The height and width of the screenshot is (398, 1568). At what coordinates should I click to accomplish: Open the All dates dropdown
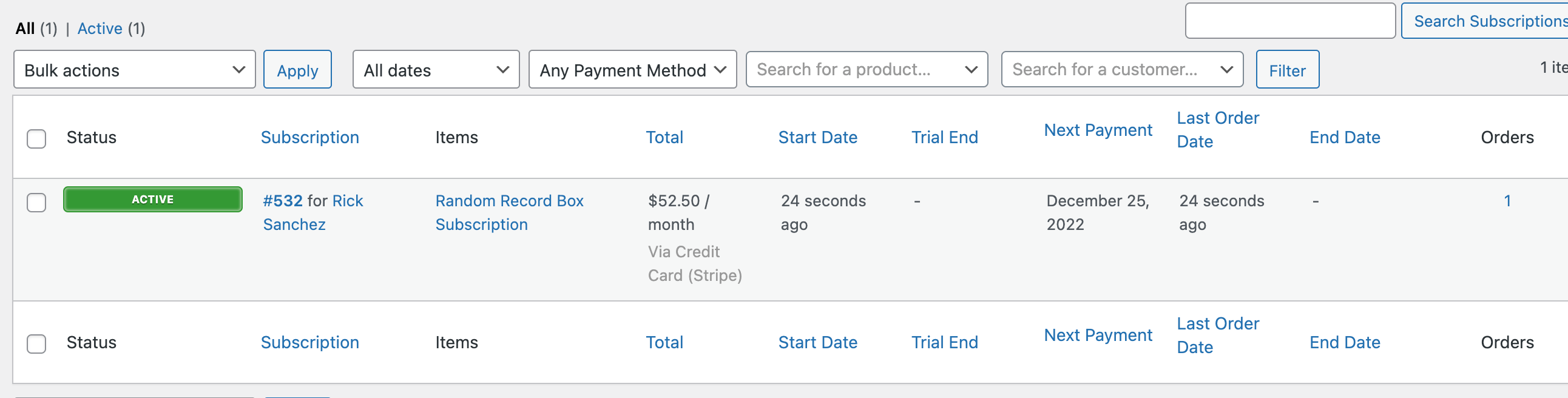[x=436, y=69]
